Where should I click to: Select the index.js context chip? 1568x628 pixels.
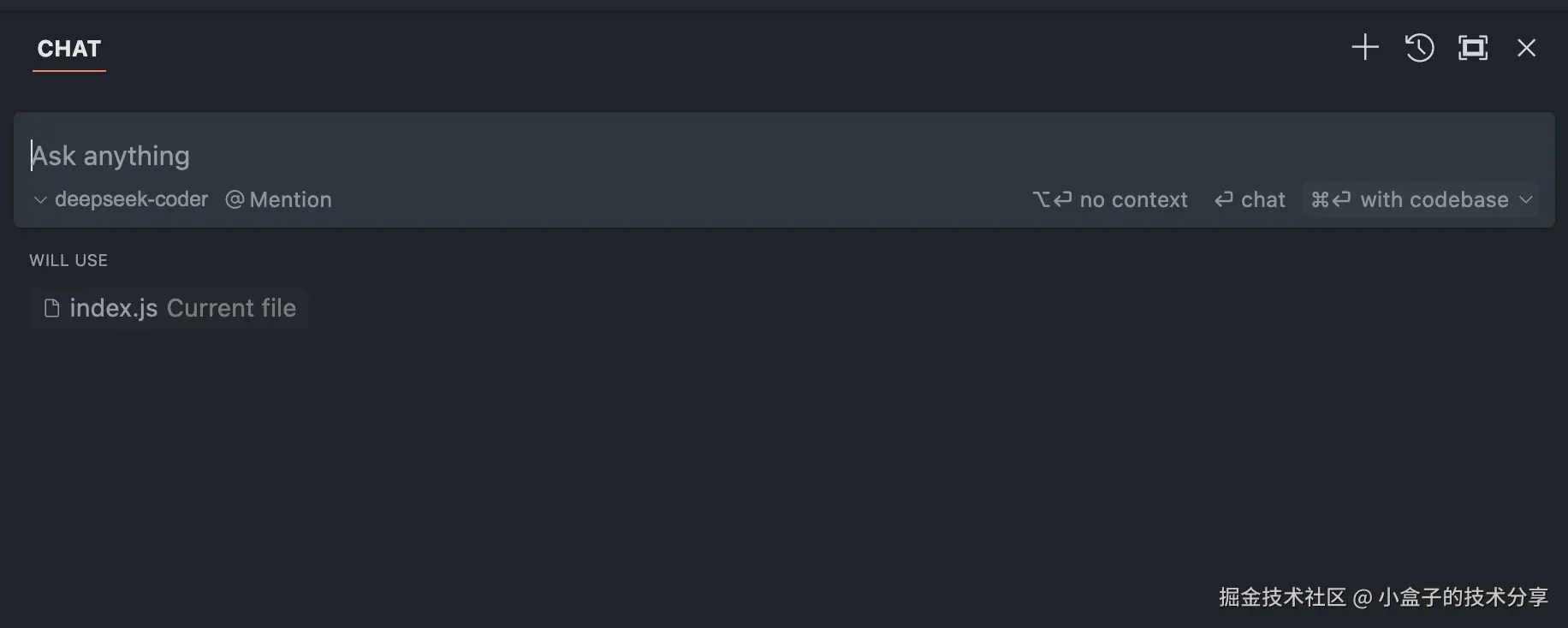tap(113, 308)
